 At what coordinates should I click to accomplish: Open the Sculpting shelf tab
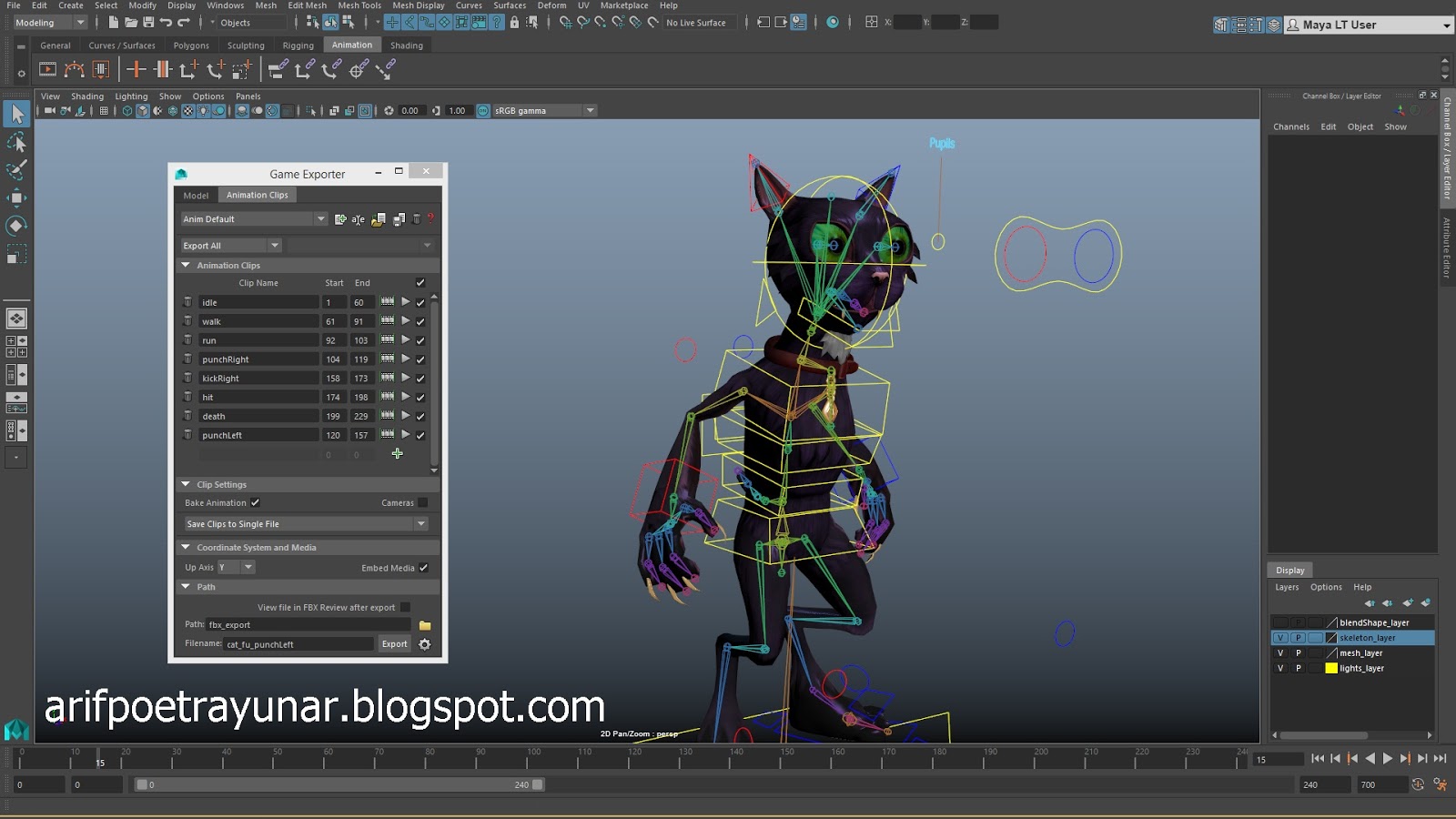[246, 45]
